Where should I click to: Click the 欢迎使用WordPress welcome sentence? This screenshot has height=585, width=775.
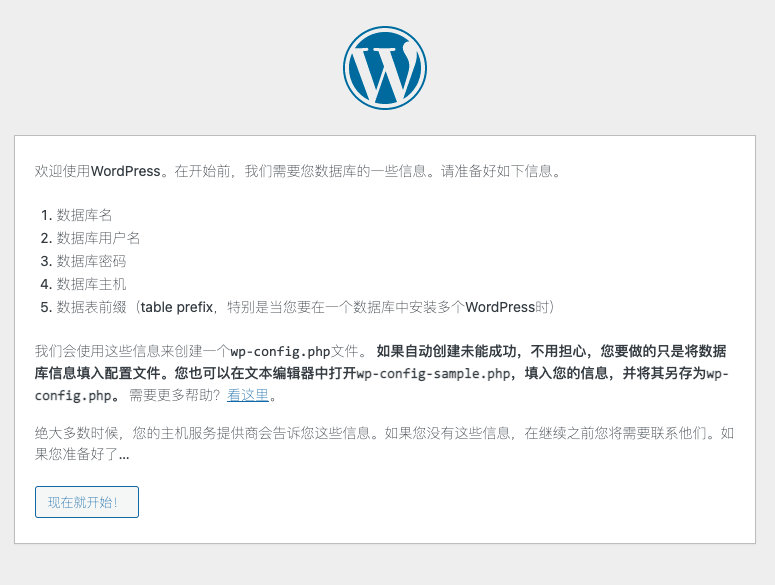(98, 171)
